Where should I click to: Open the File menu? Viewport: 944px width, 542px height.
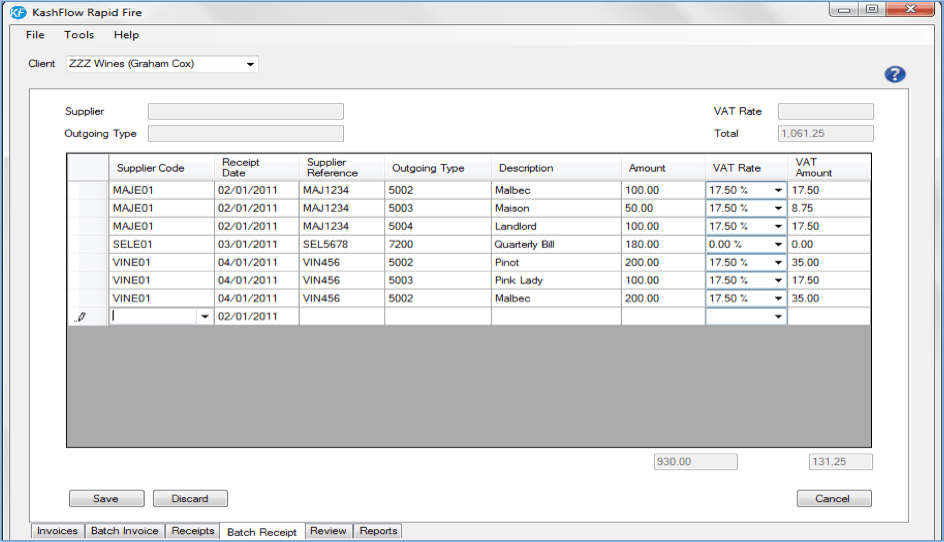click(35, 35)
